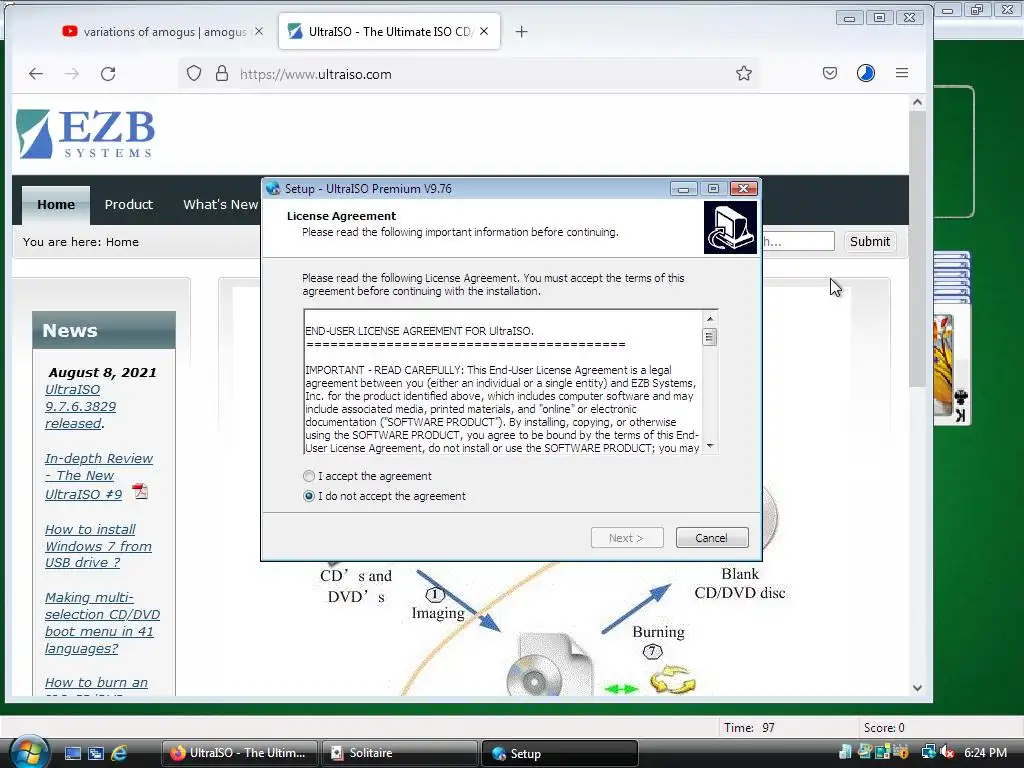Click license text scroll down arrow
Screen dimensions: 1024x768
[x=710, y=446]
